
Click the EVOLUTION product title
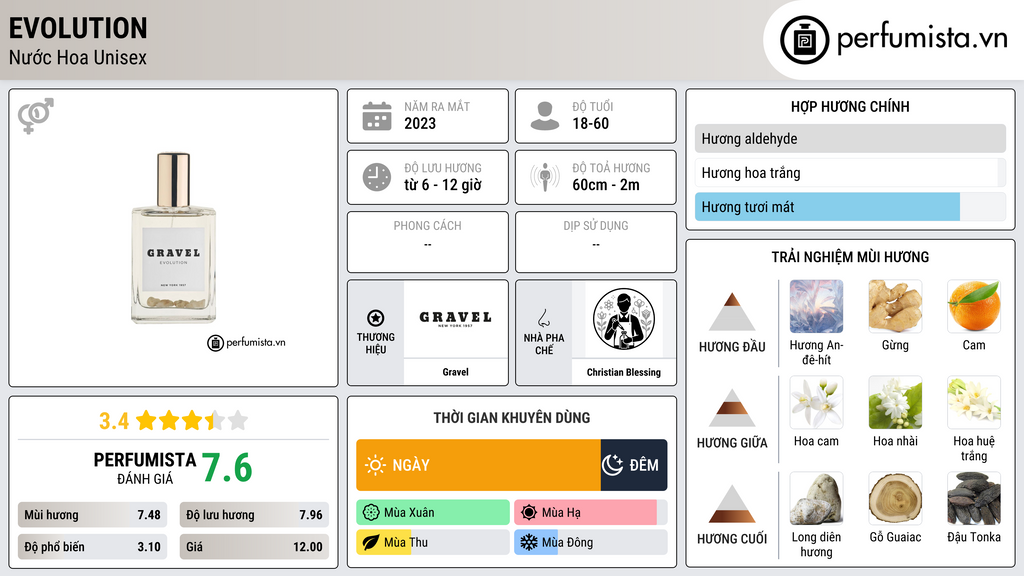tap(78, 28)
